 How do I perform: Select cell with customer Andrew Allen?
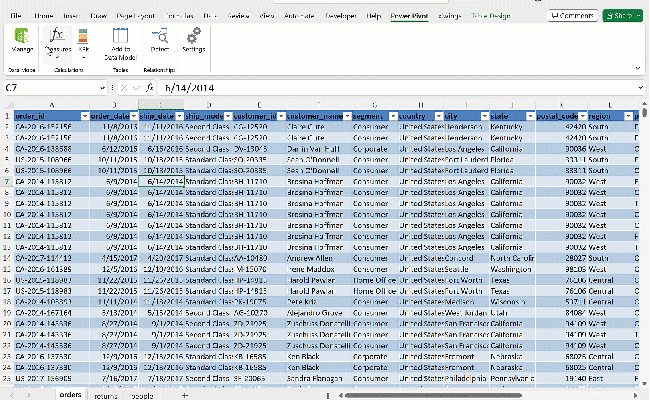tap(318, 258)
